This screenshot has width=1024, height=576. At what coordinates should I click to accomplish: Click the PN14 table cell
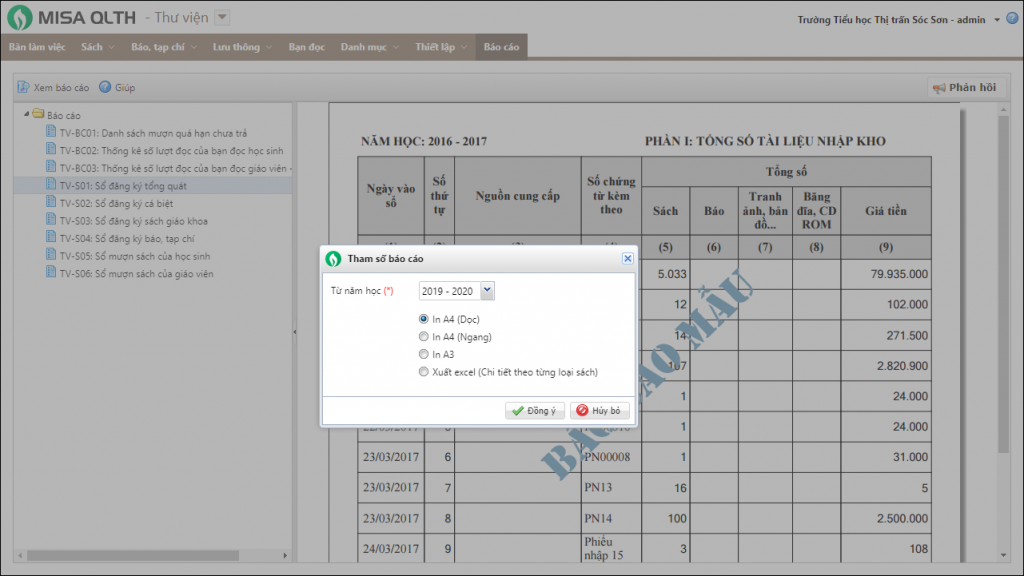611,519
